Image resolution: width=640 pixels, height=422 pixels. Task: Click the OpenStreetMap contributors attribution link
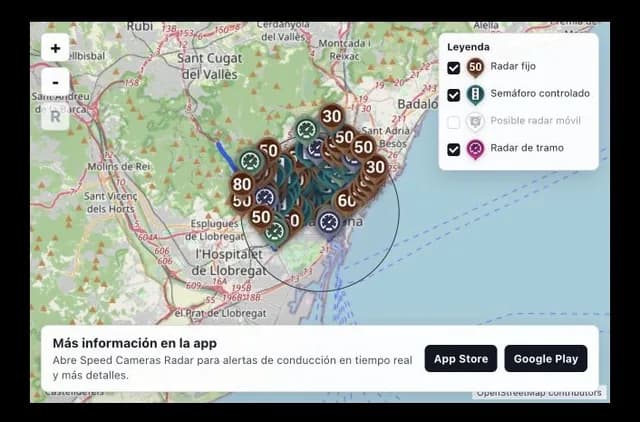point(539,393)
